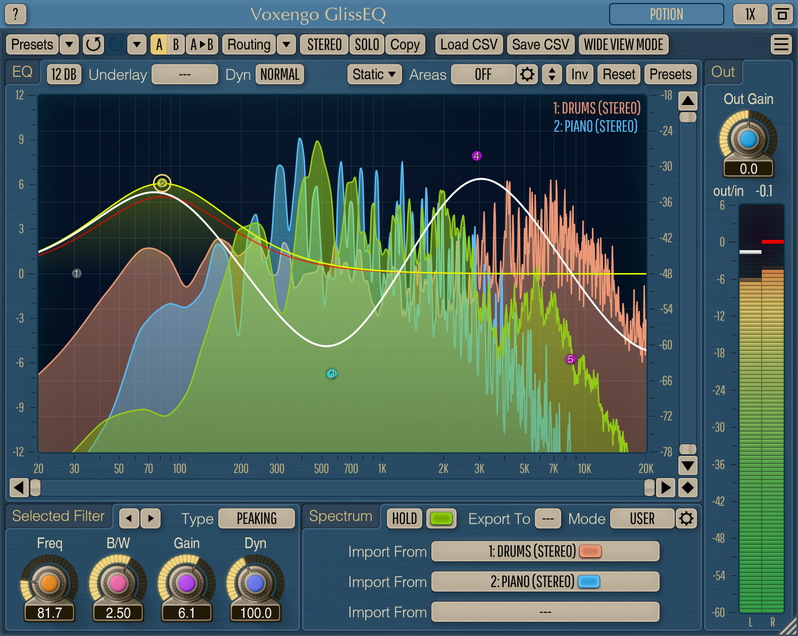
Task: Click the Areas up/down arrows icon
Action: (x=552, y=74)
